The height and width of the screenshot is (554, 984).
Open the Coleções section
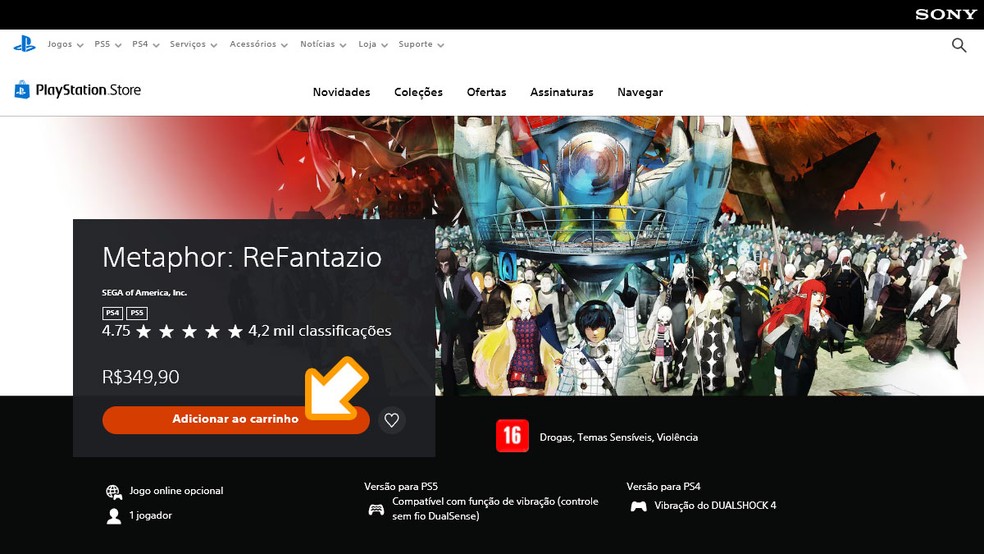[x=419, y=92]
